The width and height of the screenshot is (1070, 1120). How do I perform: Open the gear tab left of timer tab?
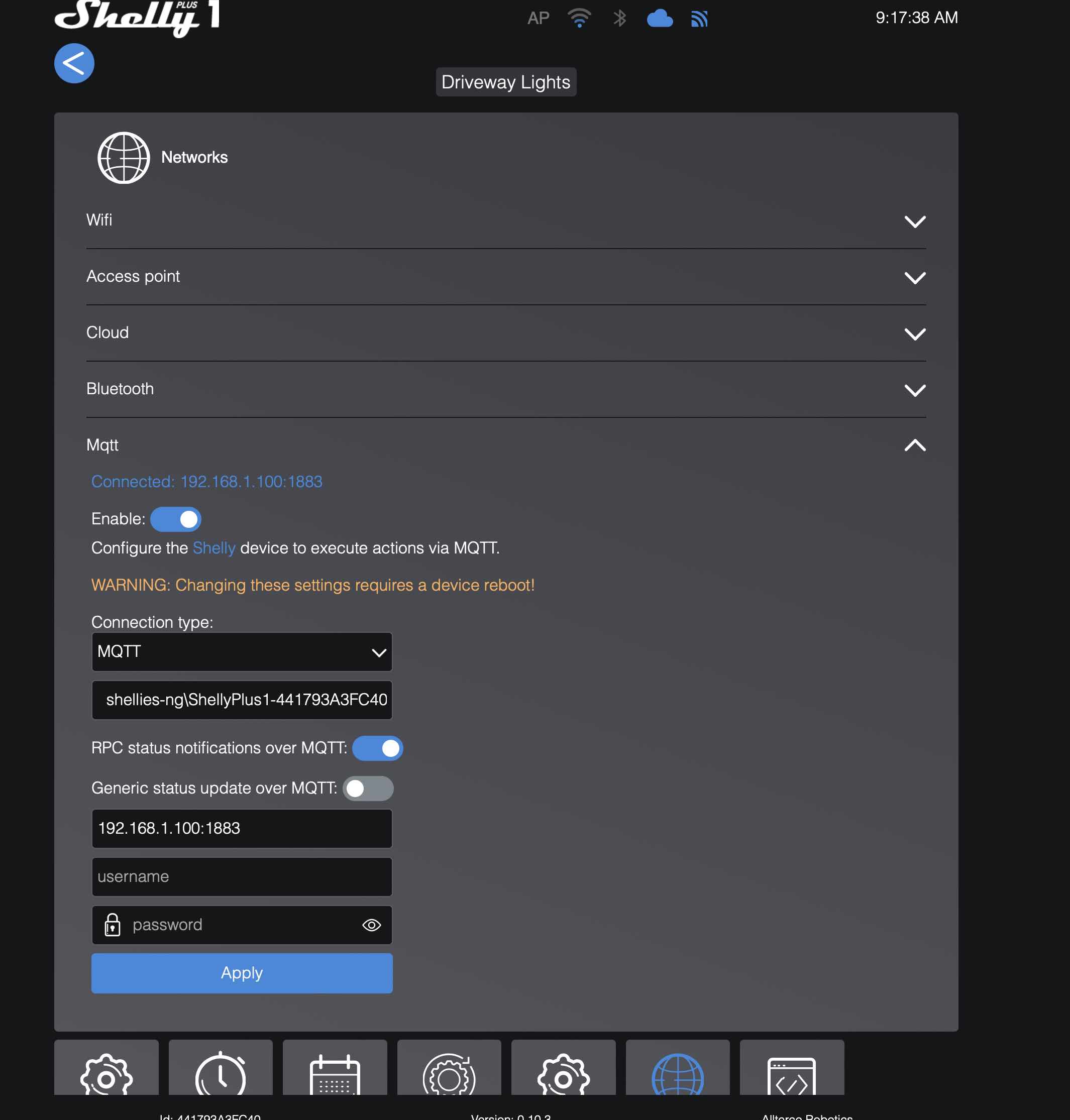point(106,1068)
